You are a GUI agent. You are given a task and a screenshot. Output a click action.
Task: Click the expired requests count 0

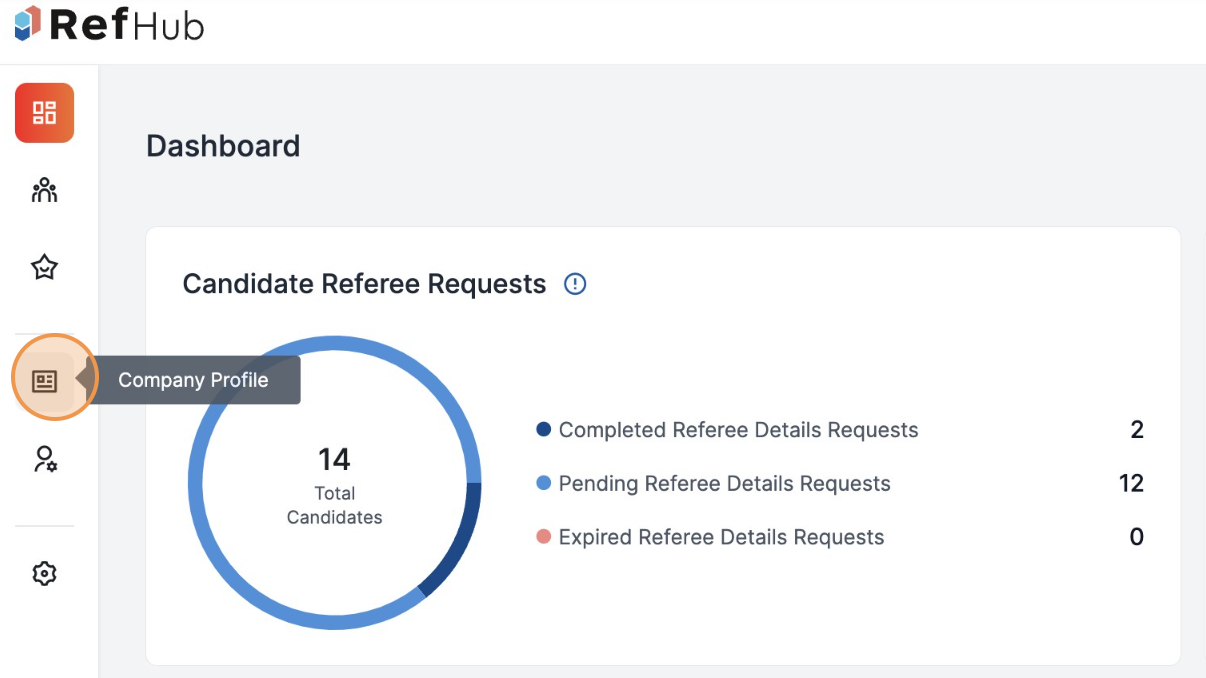point(1137,537)
